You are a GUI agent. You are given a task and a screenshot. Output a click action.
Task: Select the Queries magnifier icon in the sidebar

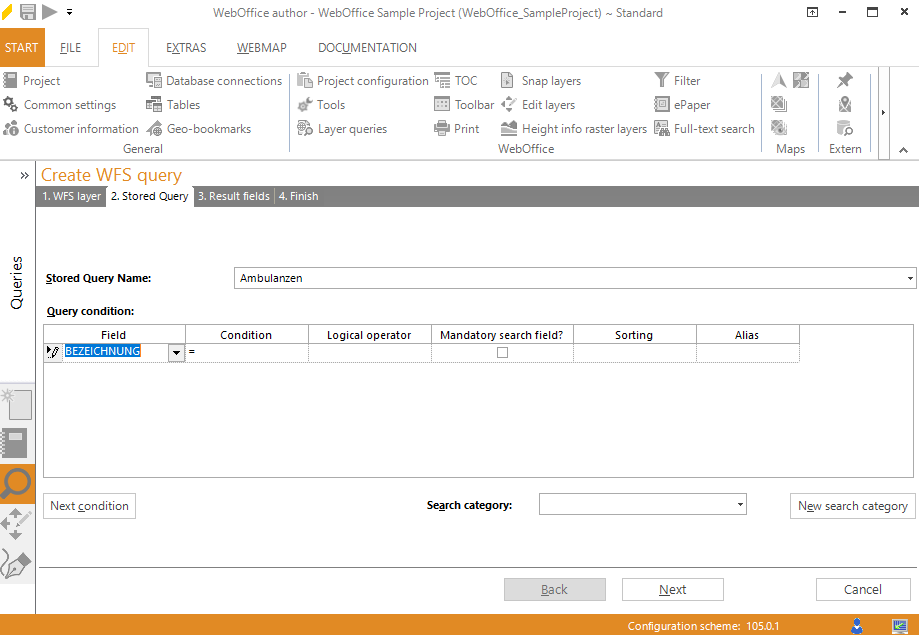[17, 484]
